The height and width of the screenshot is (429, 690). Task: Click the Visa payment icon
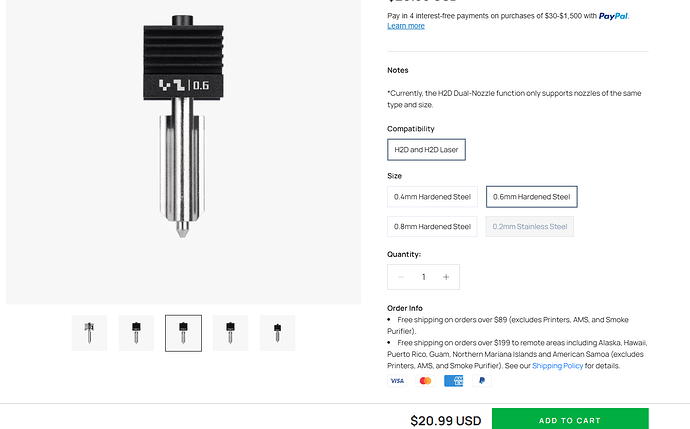[x=397, y=381]
